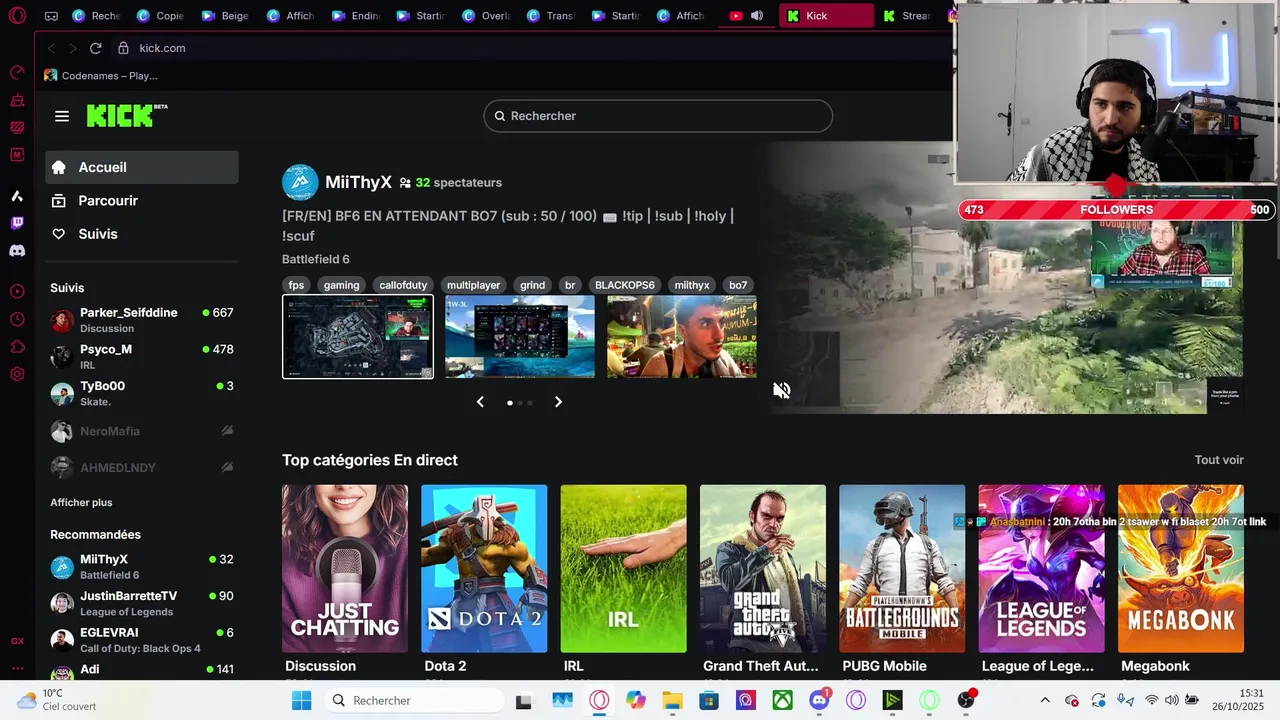Open Psyco_M followed channel
The height and width of the screenshot is (720, 1280).
pos(142,357)
